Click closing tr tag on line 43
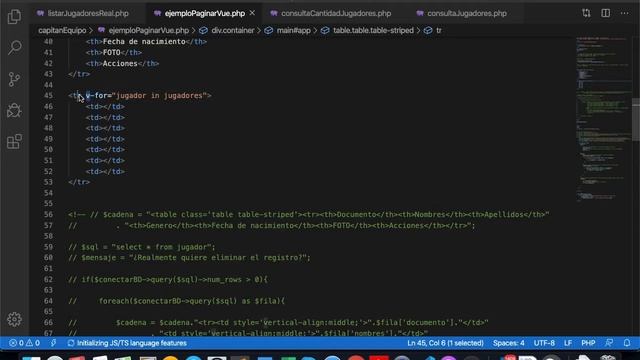 coord(79,74)
